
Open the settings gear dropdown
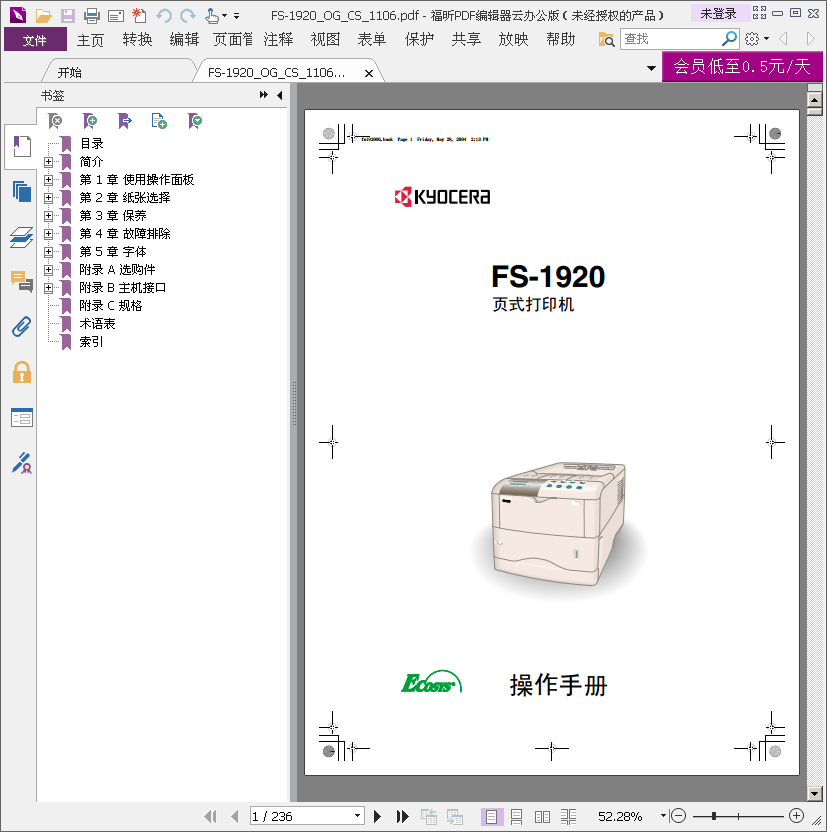pos(757,39)
